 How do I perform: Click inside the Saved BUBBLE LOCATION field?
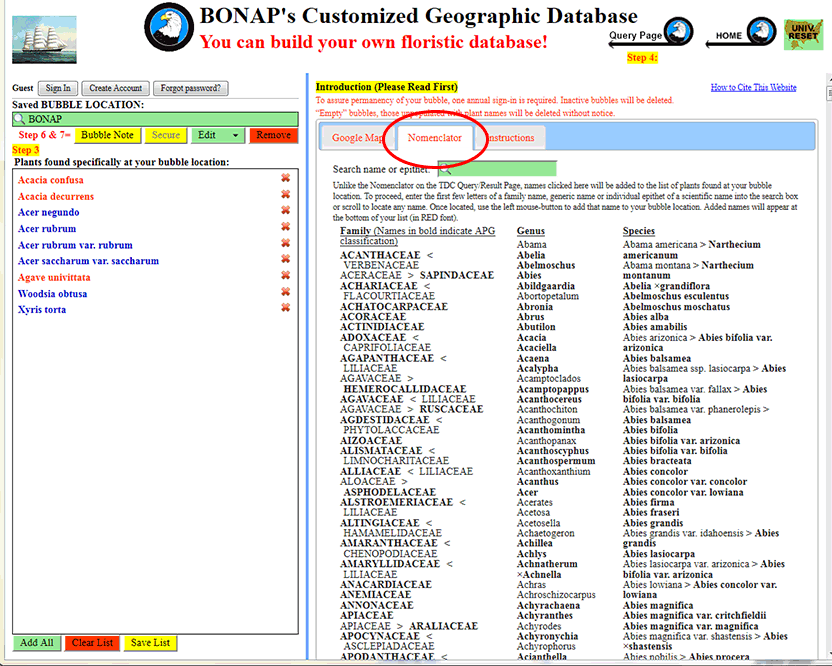(x=155, y=119)
